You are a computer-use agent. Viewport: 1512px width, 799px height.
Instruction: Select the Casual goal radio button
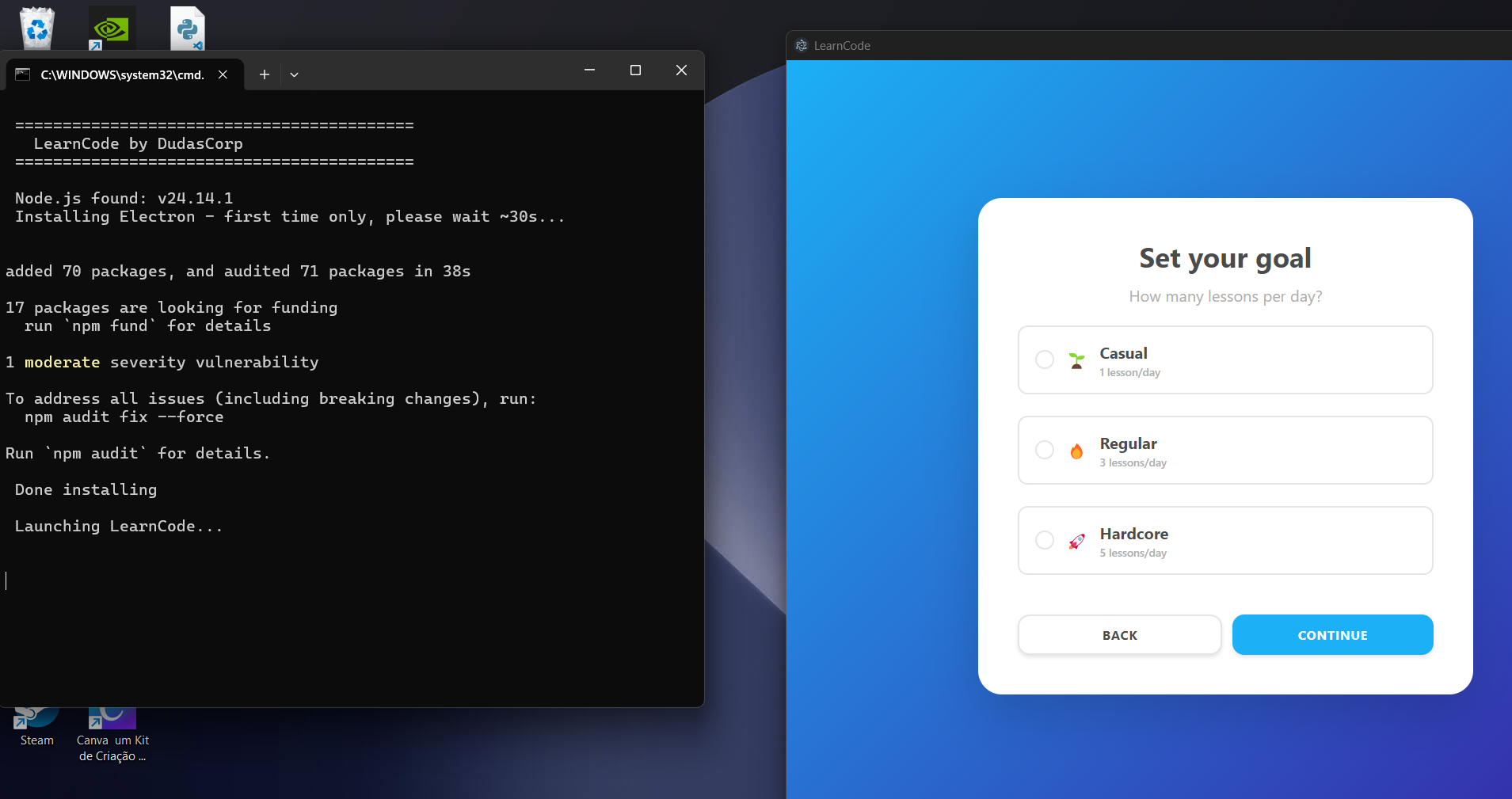[1045, 360]
